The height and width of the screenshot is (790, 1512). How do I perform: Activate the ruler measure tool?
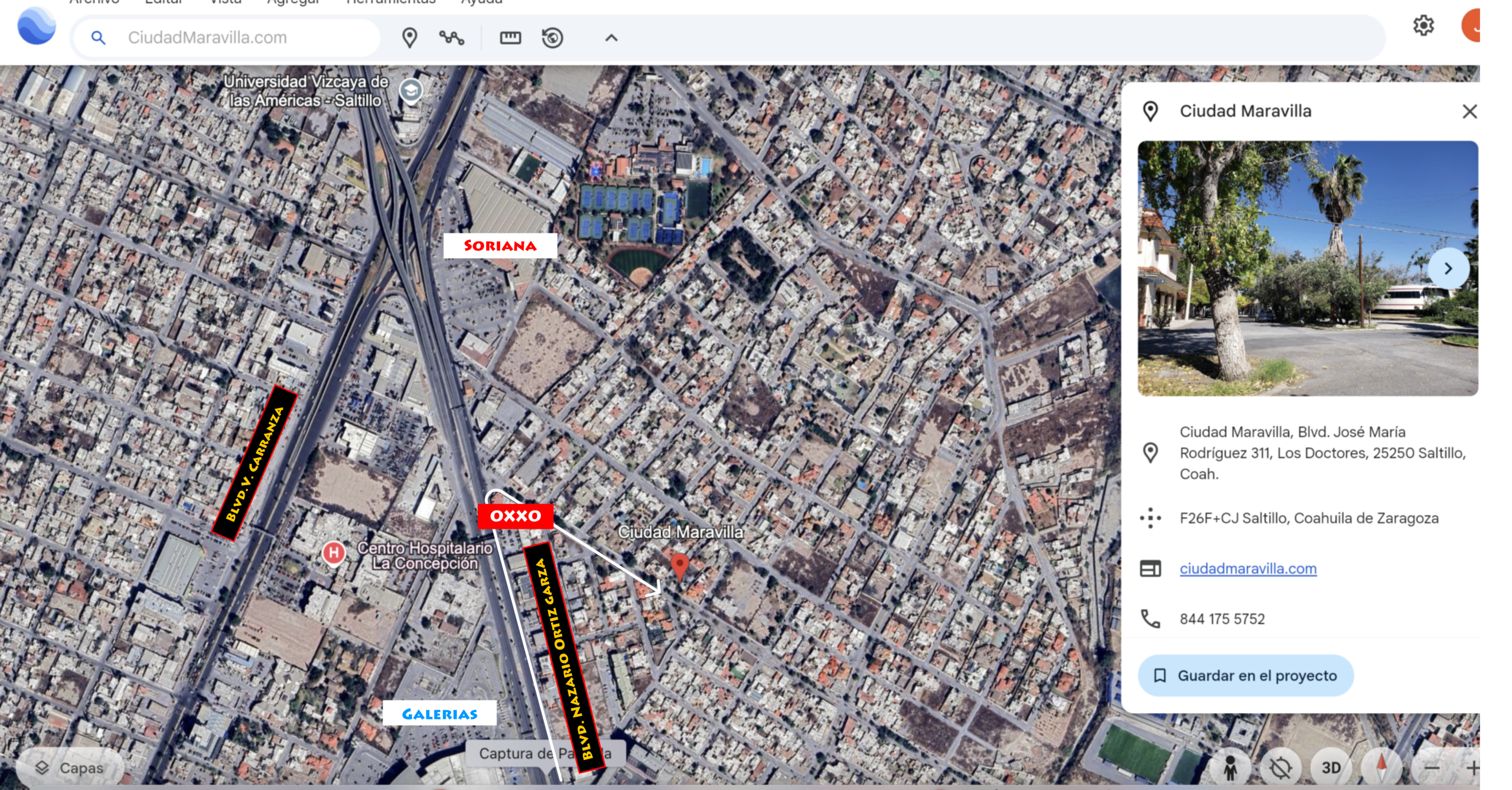[x=510, y=38]
